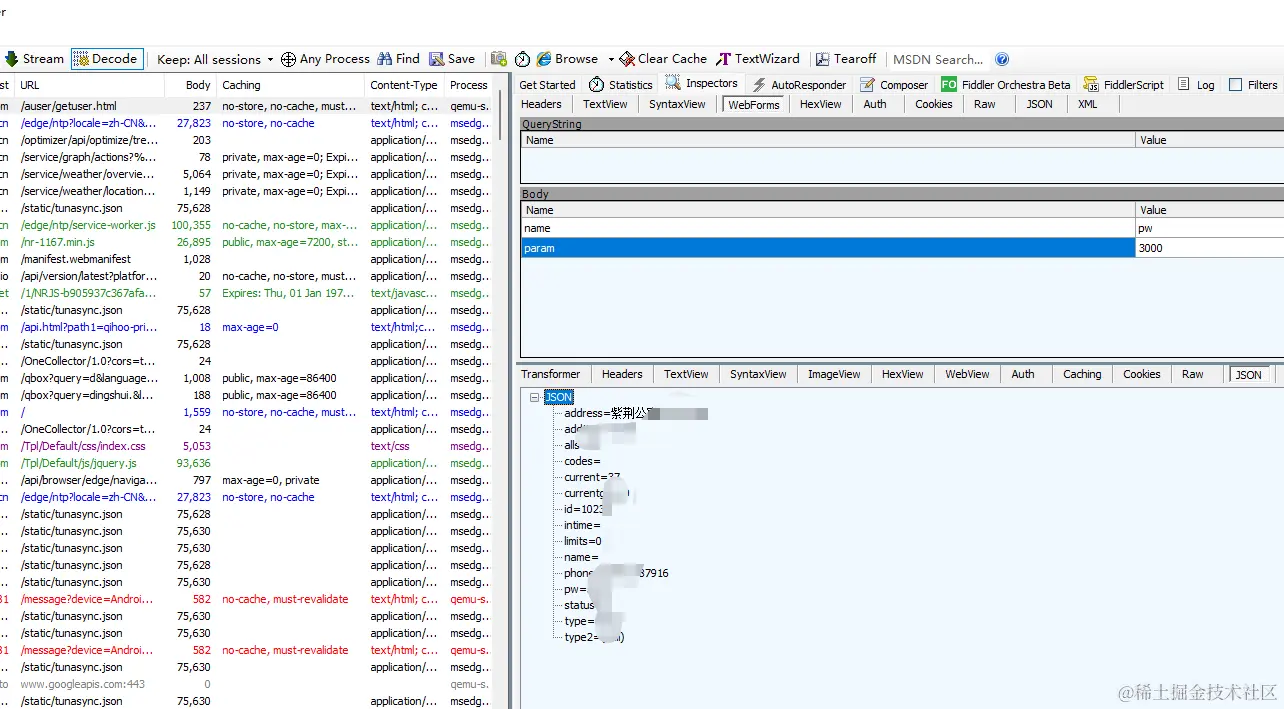Click the blue help question icon
Viewport: 1284px width, 709px height.
[x=1002, y=59]
